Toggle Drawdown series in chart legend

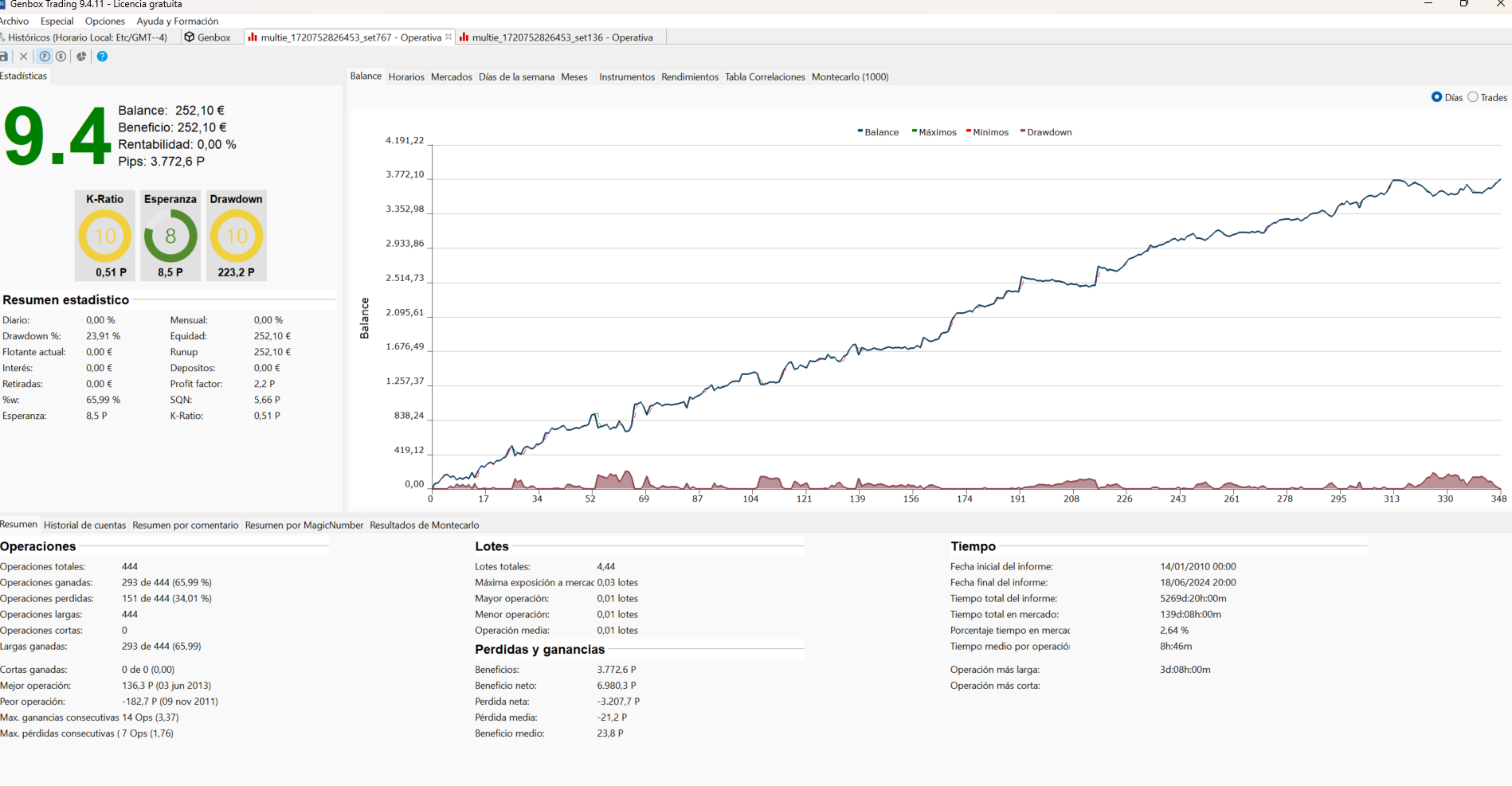pos(1048,132)
